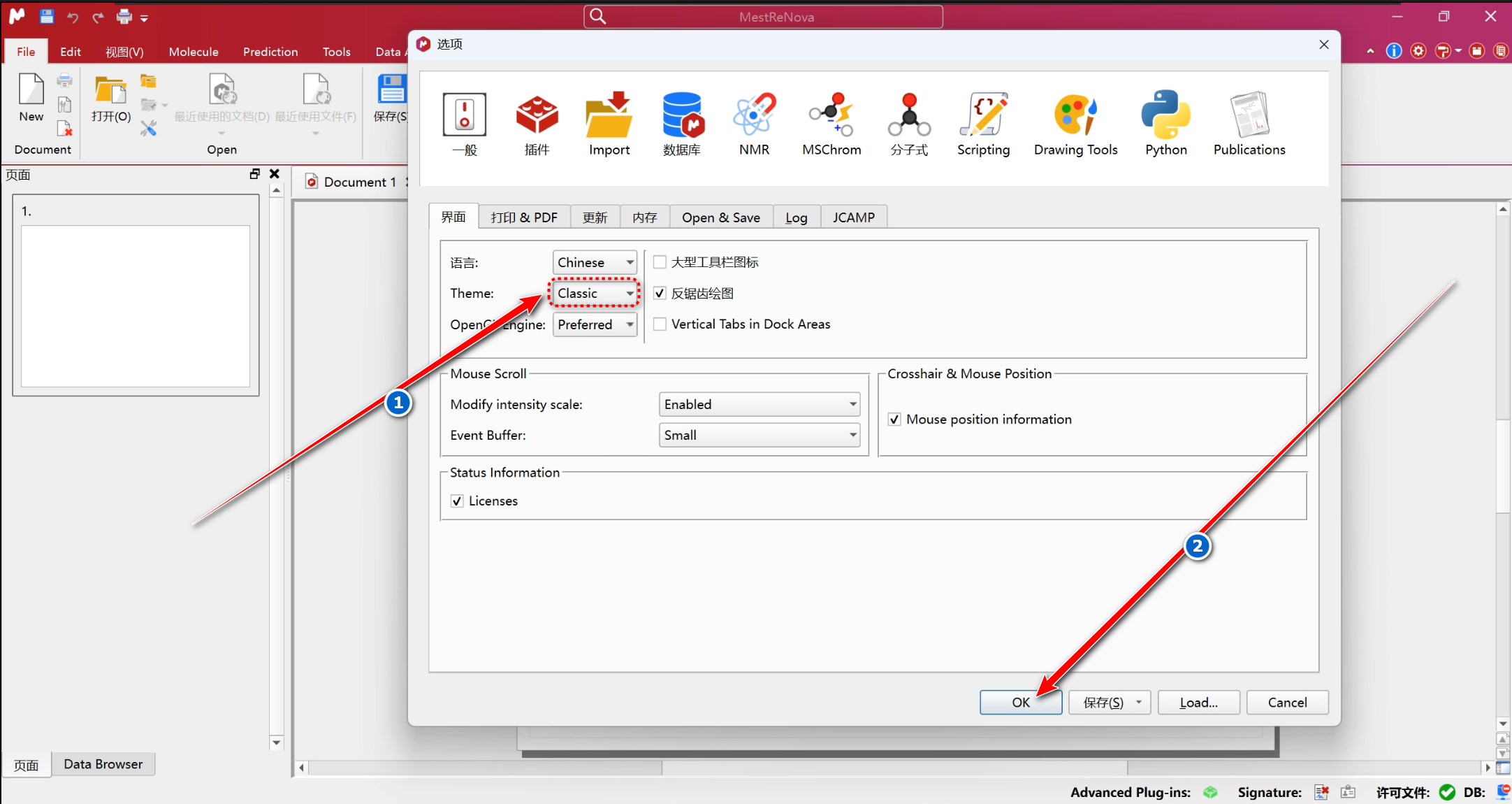Click the wrench and screwdriver tools icon

[148, 129]
